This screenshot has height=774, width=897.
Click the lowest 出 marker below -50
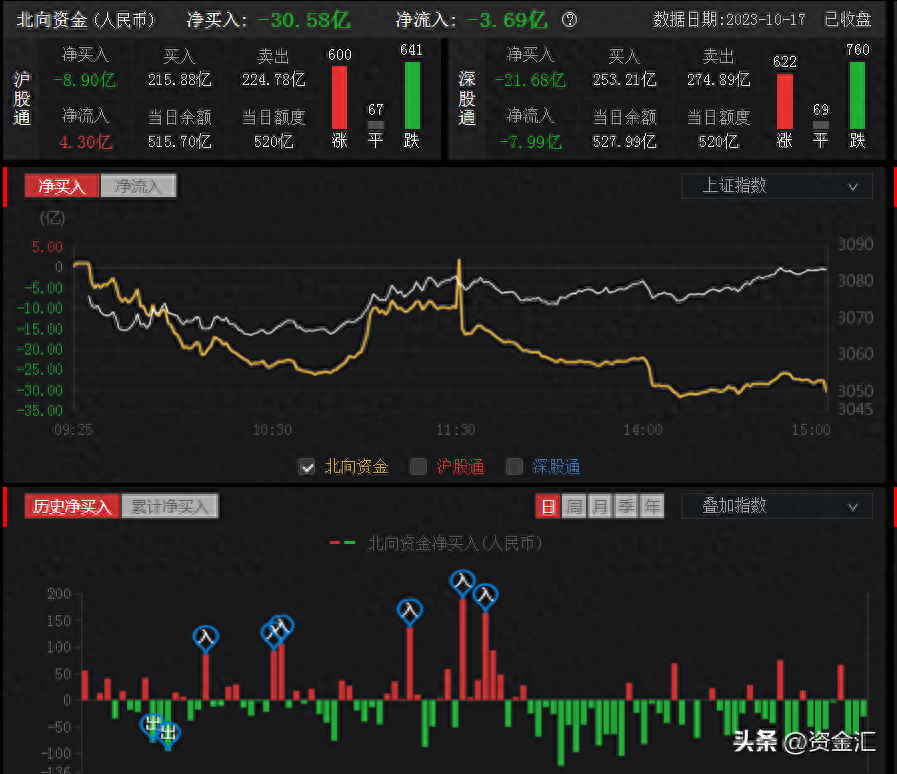(169, 733)
